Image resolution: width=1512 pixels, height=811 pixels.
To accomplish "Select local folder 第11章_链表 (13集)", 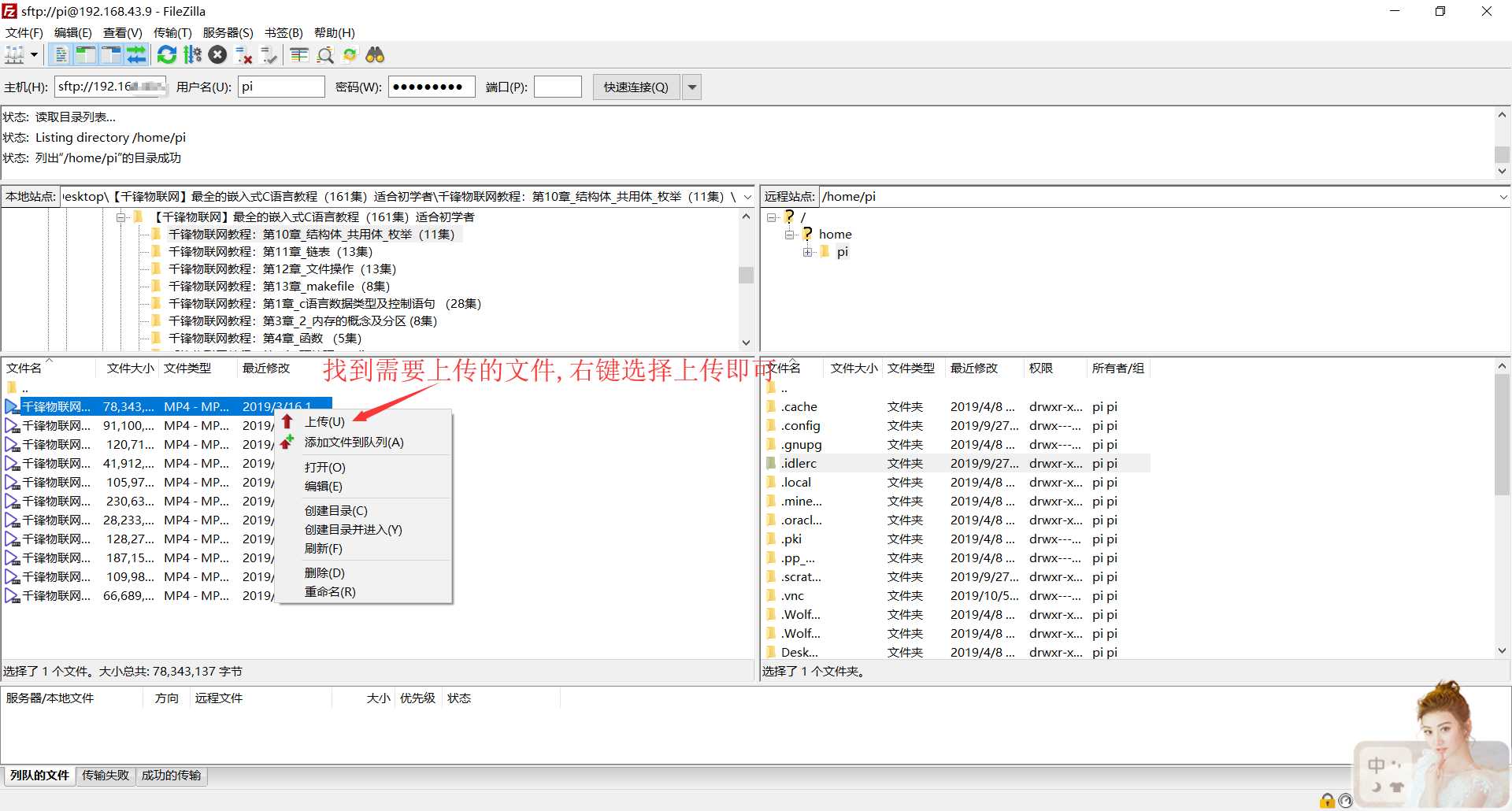I will click(x=270, y=252).
